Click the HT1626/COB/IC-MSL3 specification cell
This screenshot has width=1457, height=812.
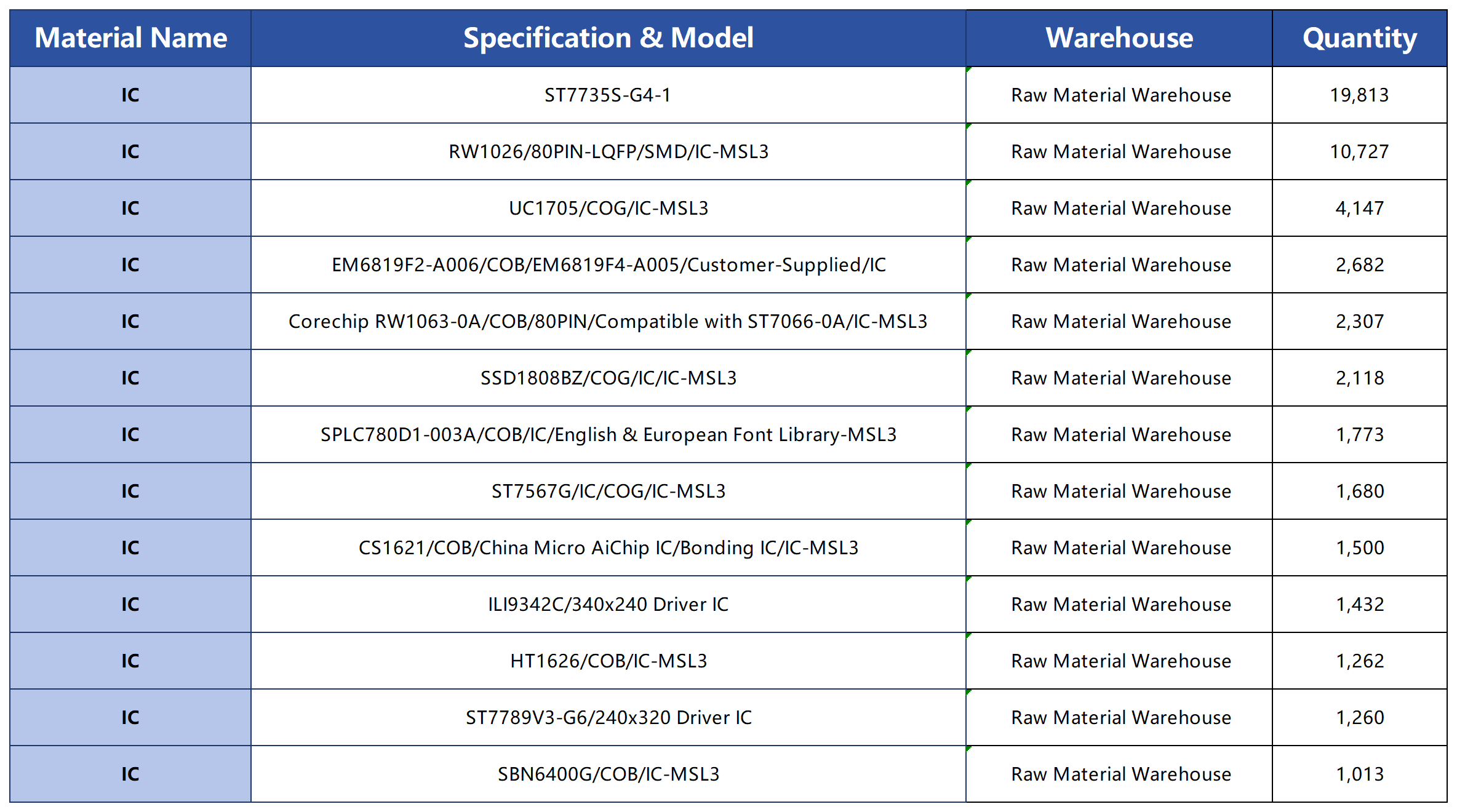pos(608,661)
